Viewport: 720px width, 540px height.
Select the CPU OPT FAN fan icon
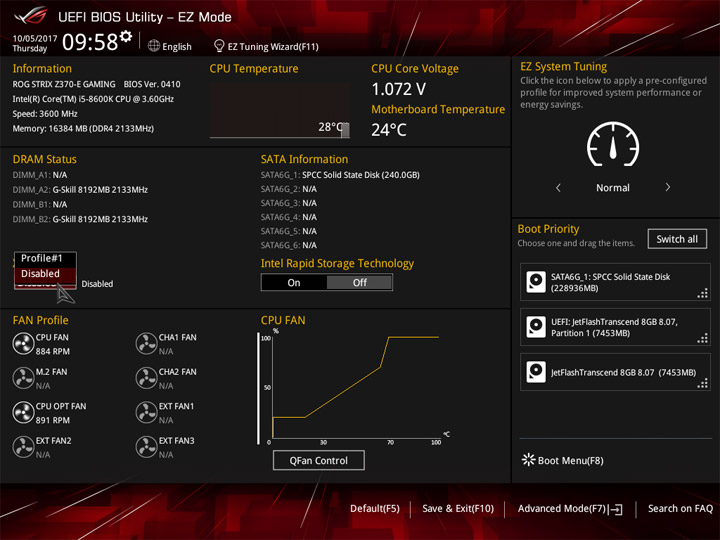click(x=23, y=412)
